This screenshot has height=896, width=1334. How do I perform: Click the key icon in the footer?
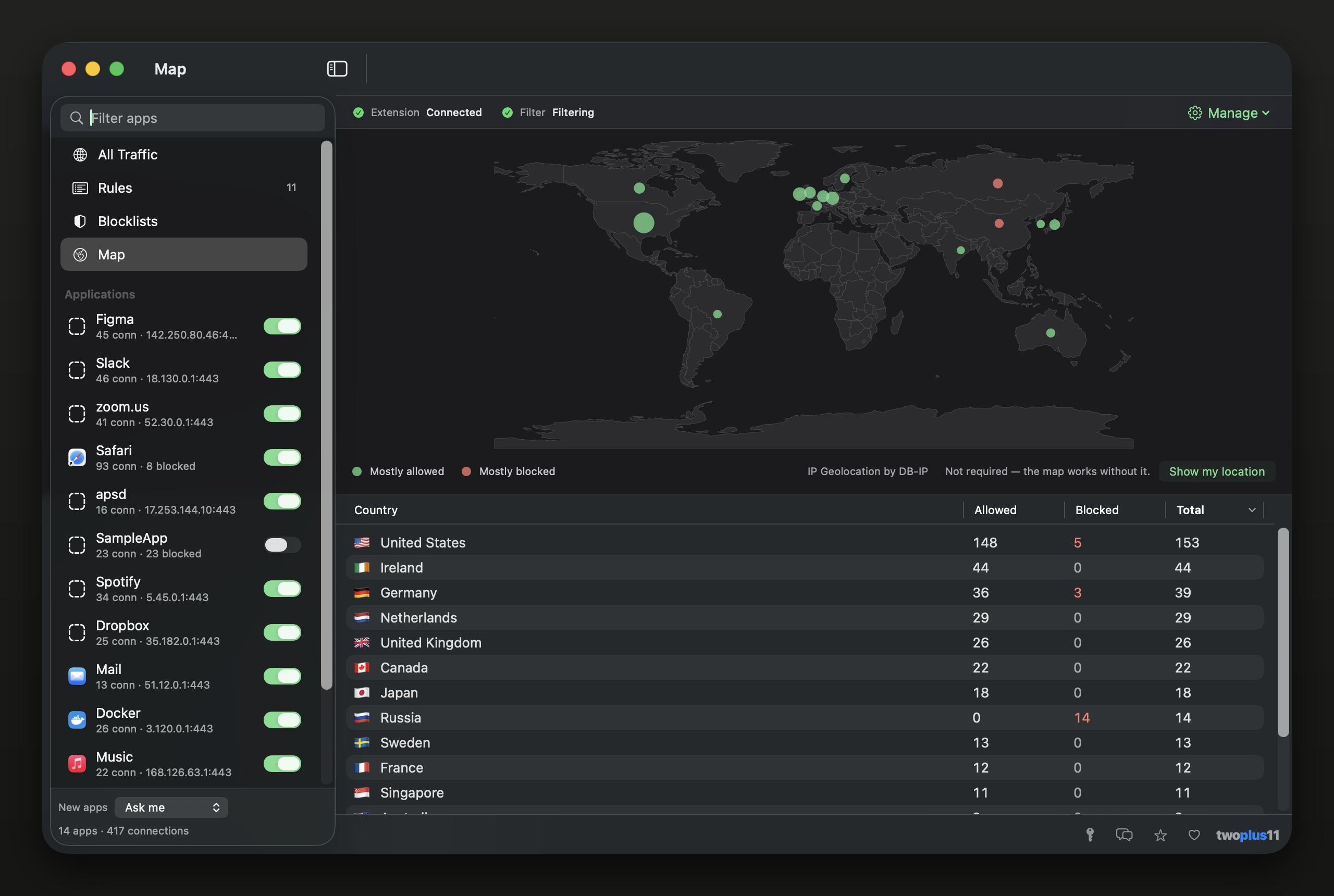[1090, 835]
